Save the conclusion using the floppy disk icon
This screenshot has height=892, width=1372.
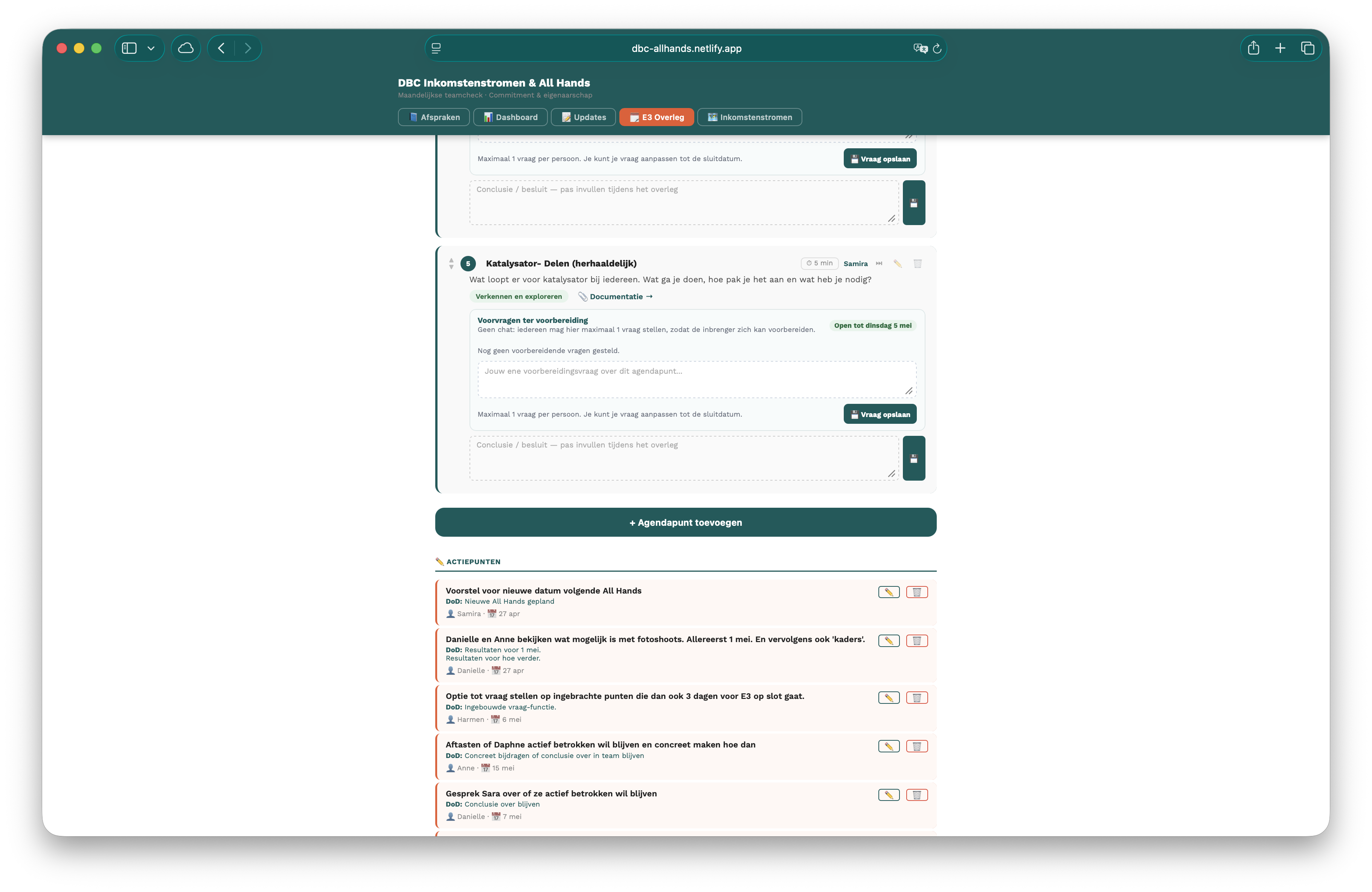[914, 458]
